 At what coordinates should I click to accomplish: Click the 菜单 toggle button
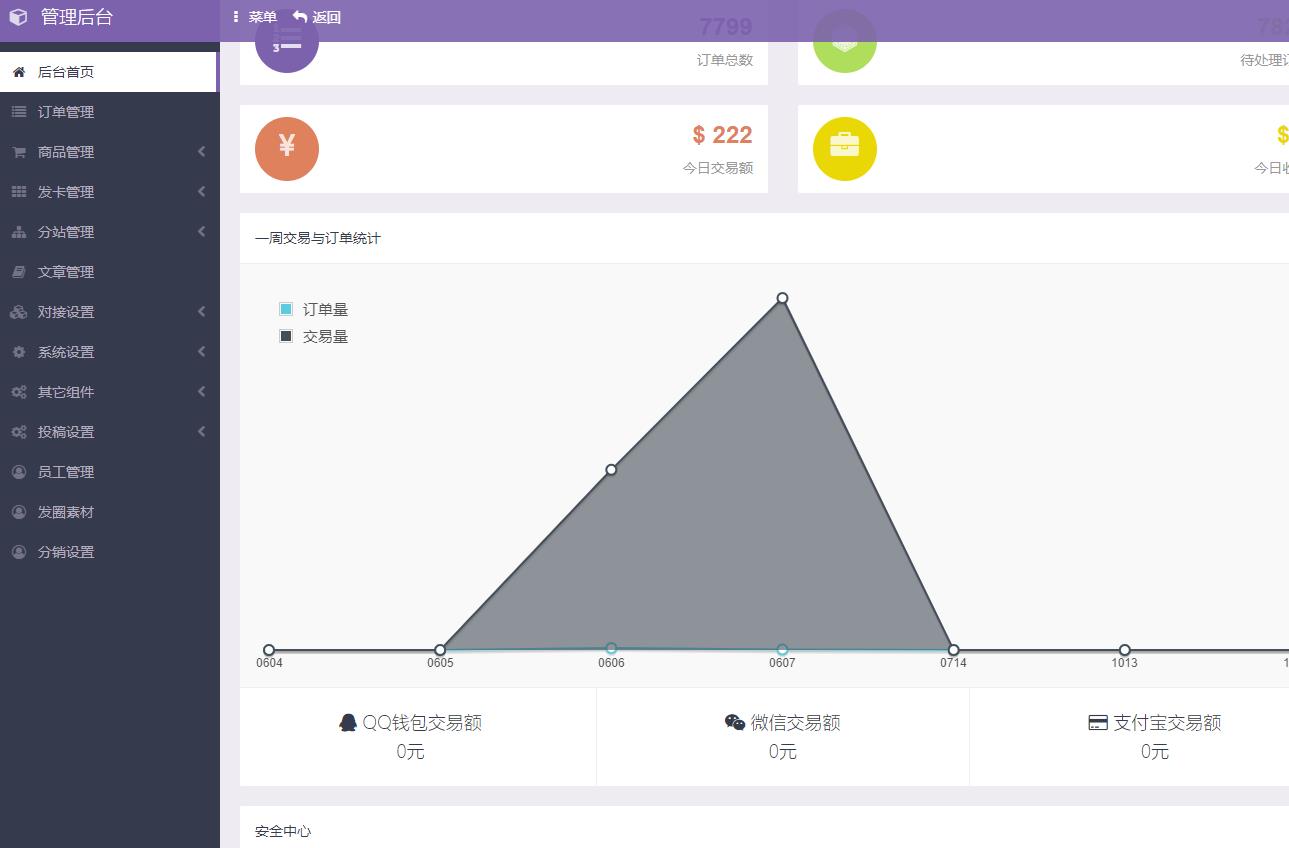pyautogui.click(x=255, y=17)
